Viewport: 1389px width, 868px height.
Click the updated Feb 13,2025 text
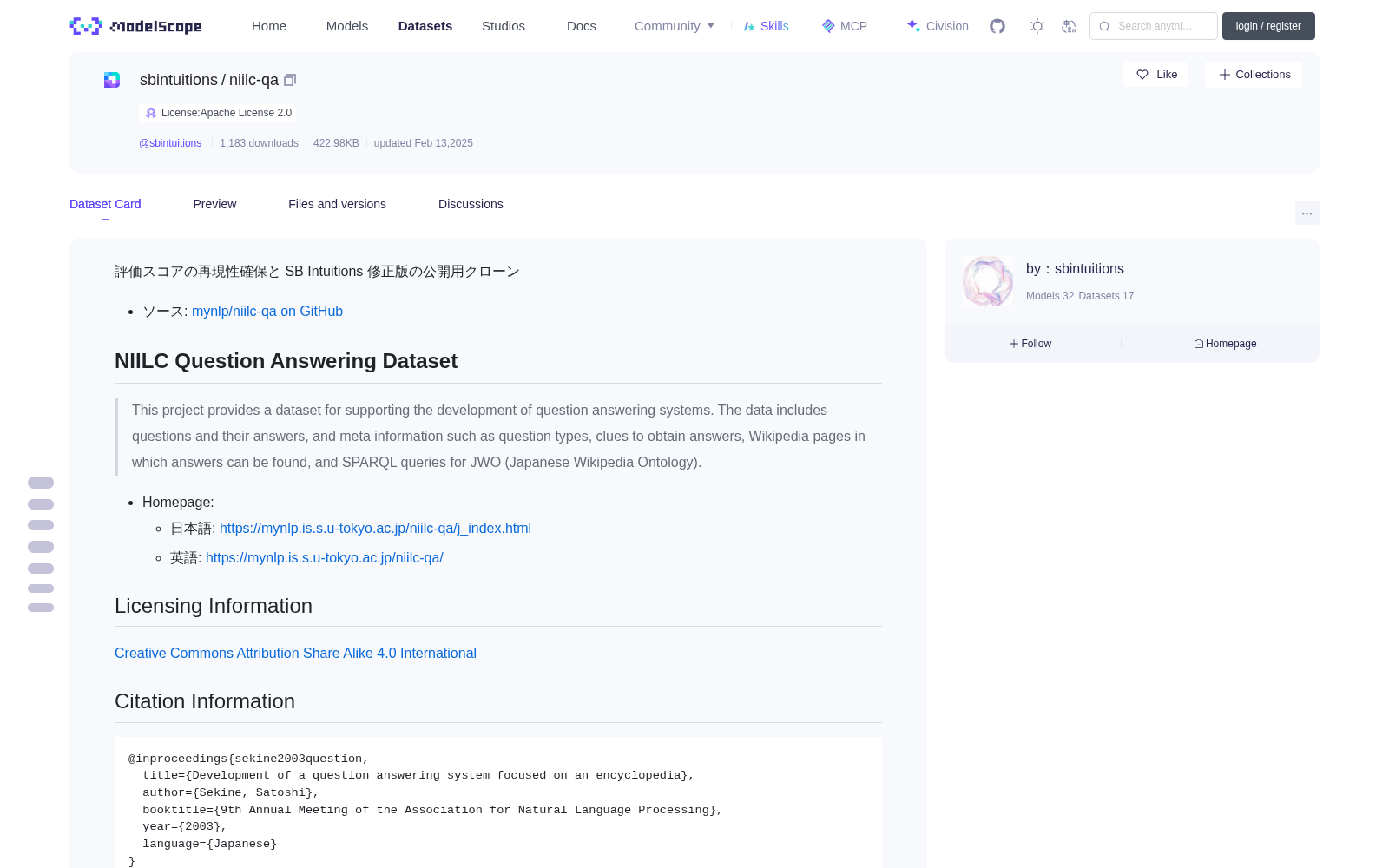[x=424, y=143]
